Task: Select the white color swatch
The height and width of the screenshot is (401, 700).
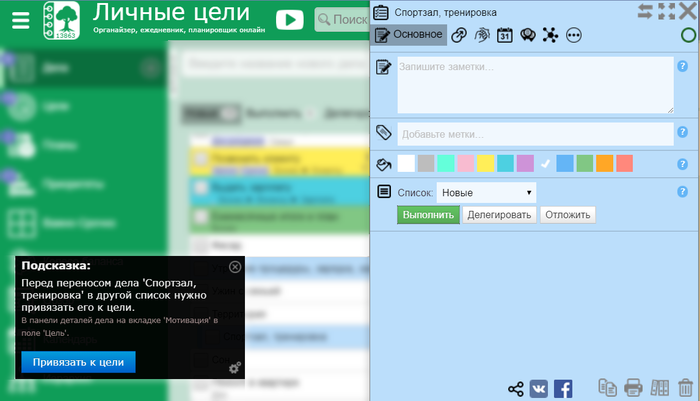Action: click(x=406, y=163)
